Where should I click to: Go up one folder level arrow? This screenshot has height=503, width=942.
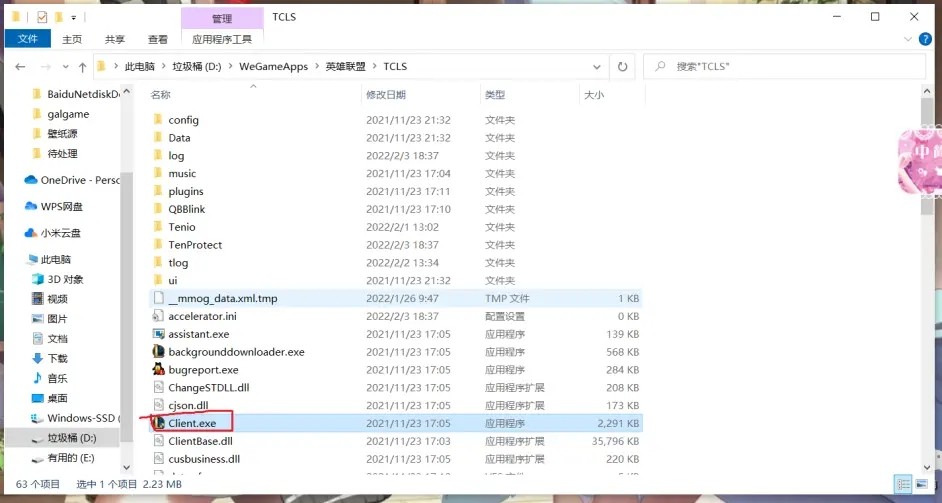click(82, 67)
